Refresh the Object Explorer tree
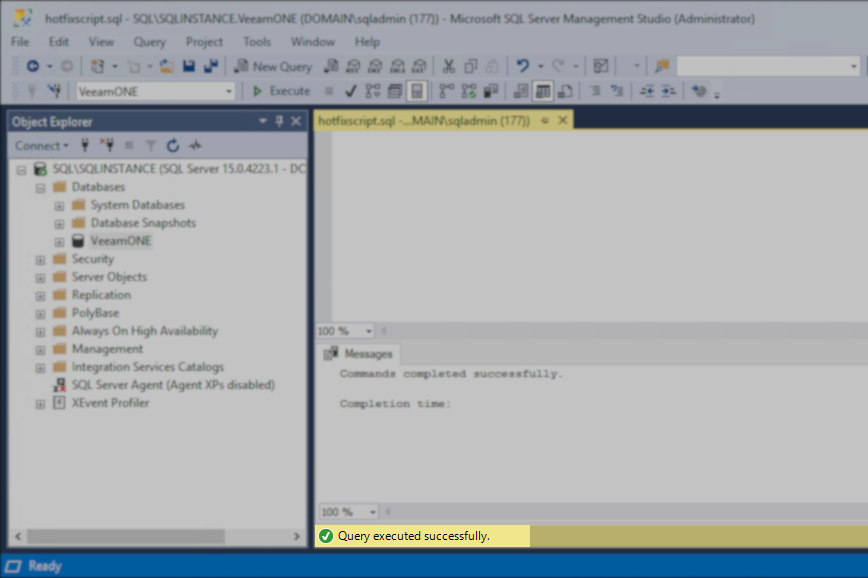Screen dimensions: 868x578 [x=173, y=146]
